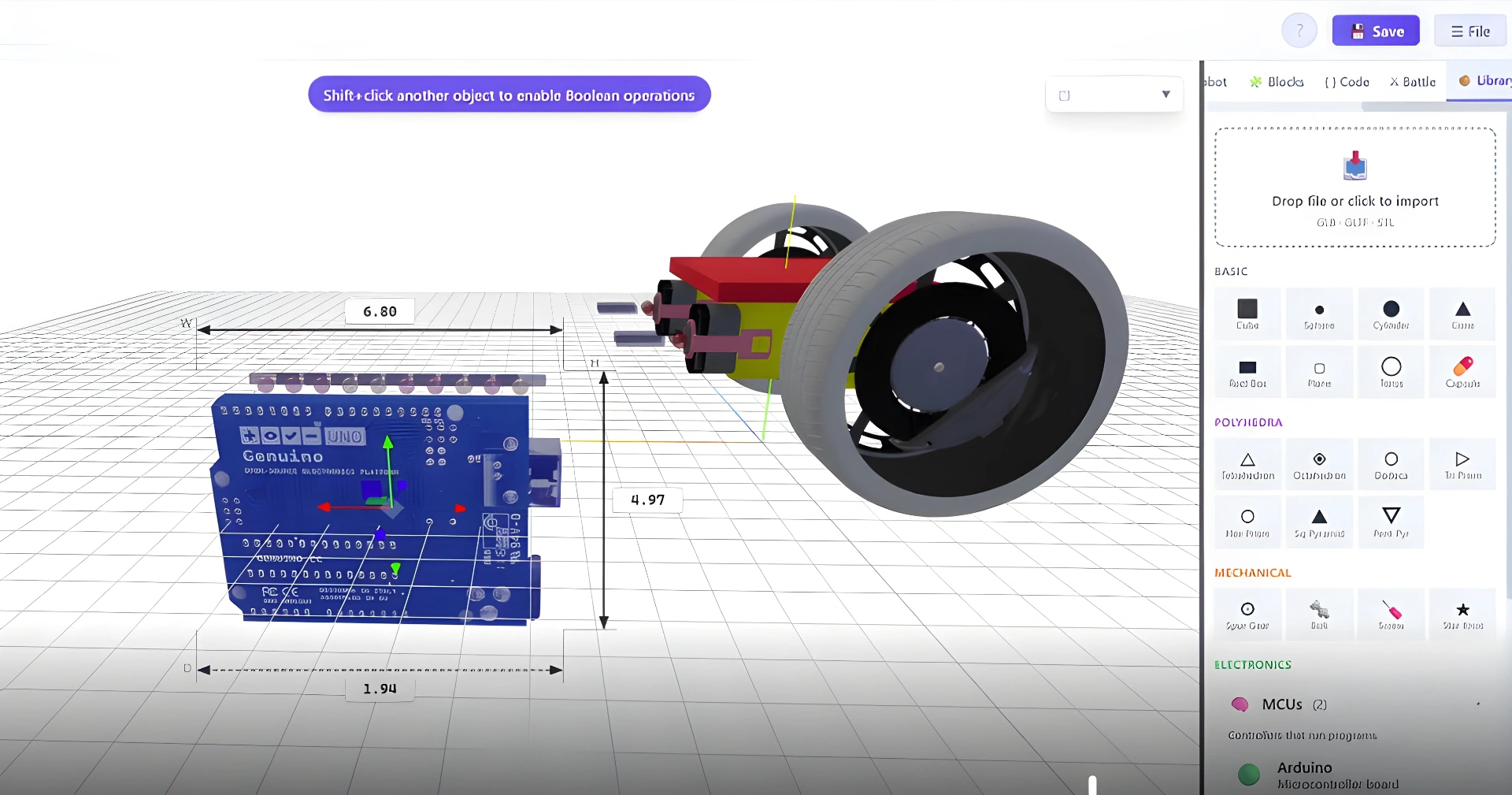
Task: Insert a Dodecahedron from Polyhedra
Action: click(1391, 464)
